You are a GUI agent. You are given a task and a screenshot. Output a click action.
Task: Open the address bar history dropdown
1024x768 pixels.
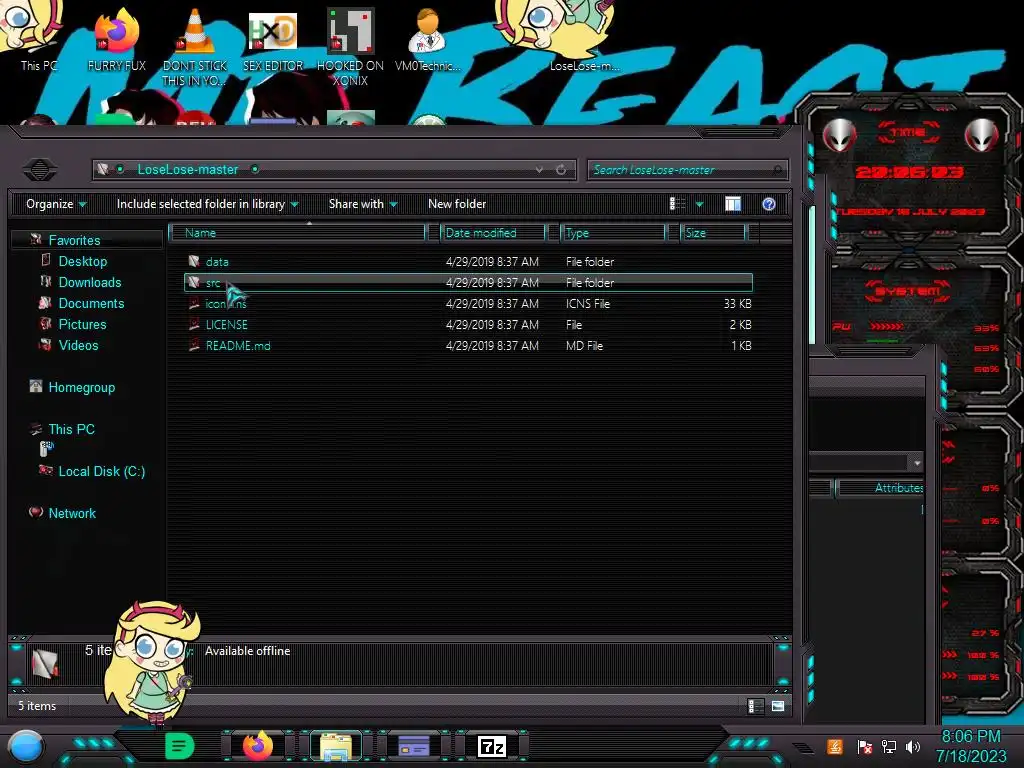(x=539, y=170)
